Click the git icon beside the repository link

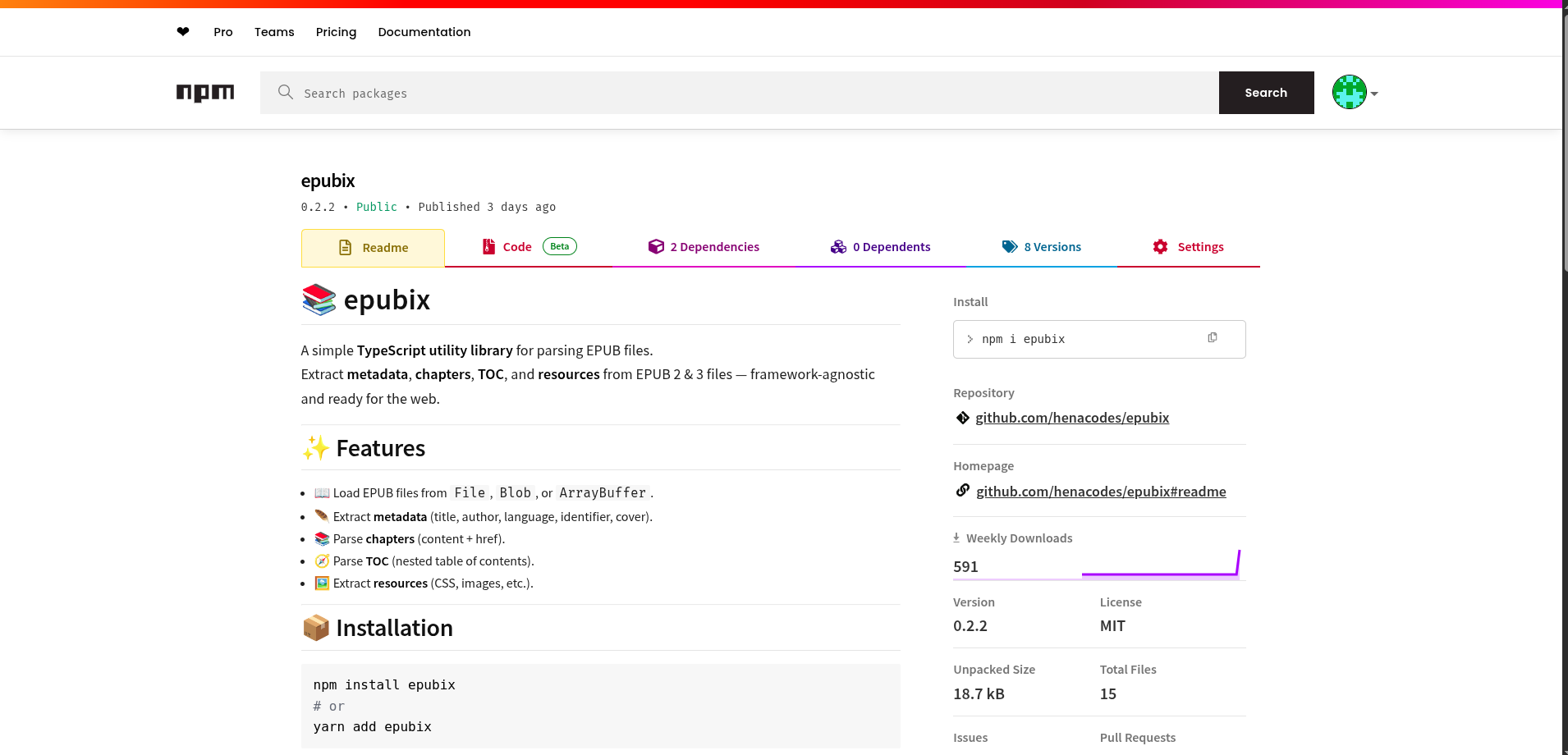click(961, 418)
